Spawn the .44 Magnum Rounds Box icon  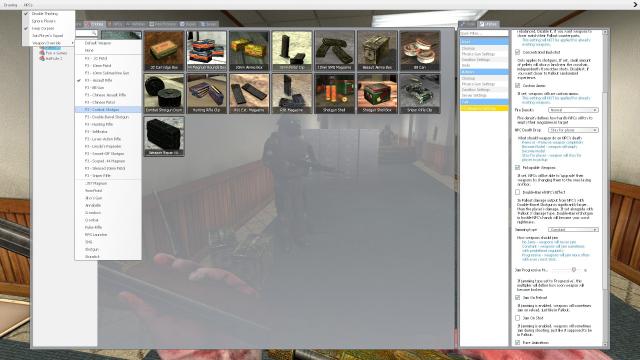pos(207,51)
